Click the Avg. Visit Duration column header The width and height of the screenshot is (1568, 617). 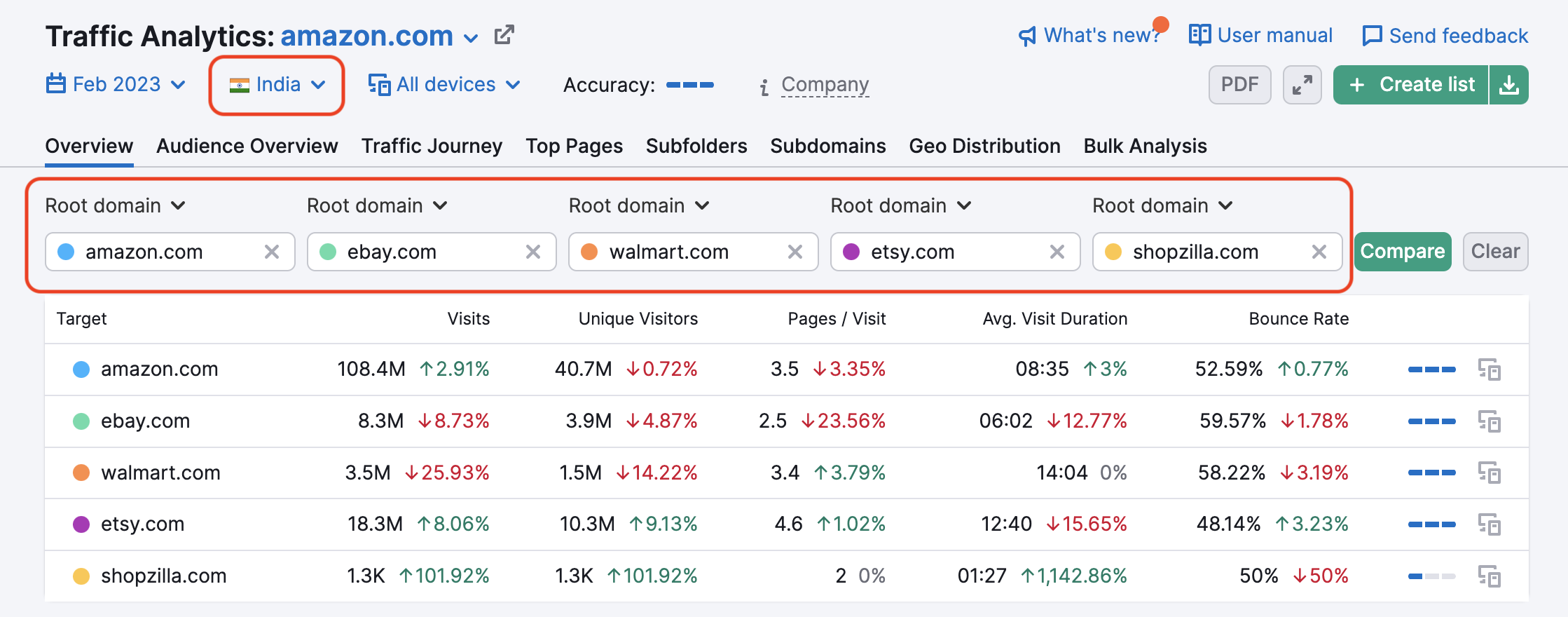tap(1055, 318)
